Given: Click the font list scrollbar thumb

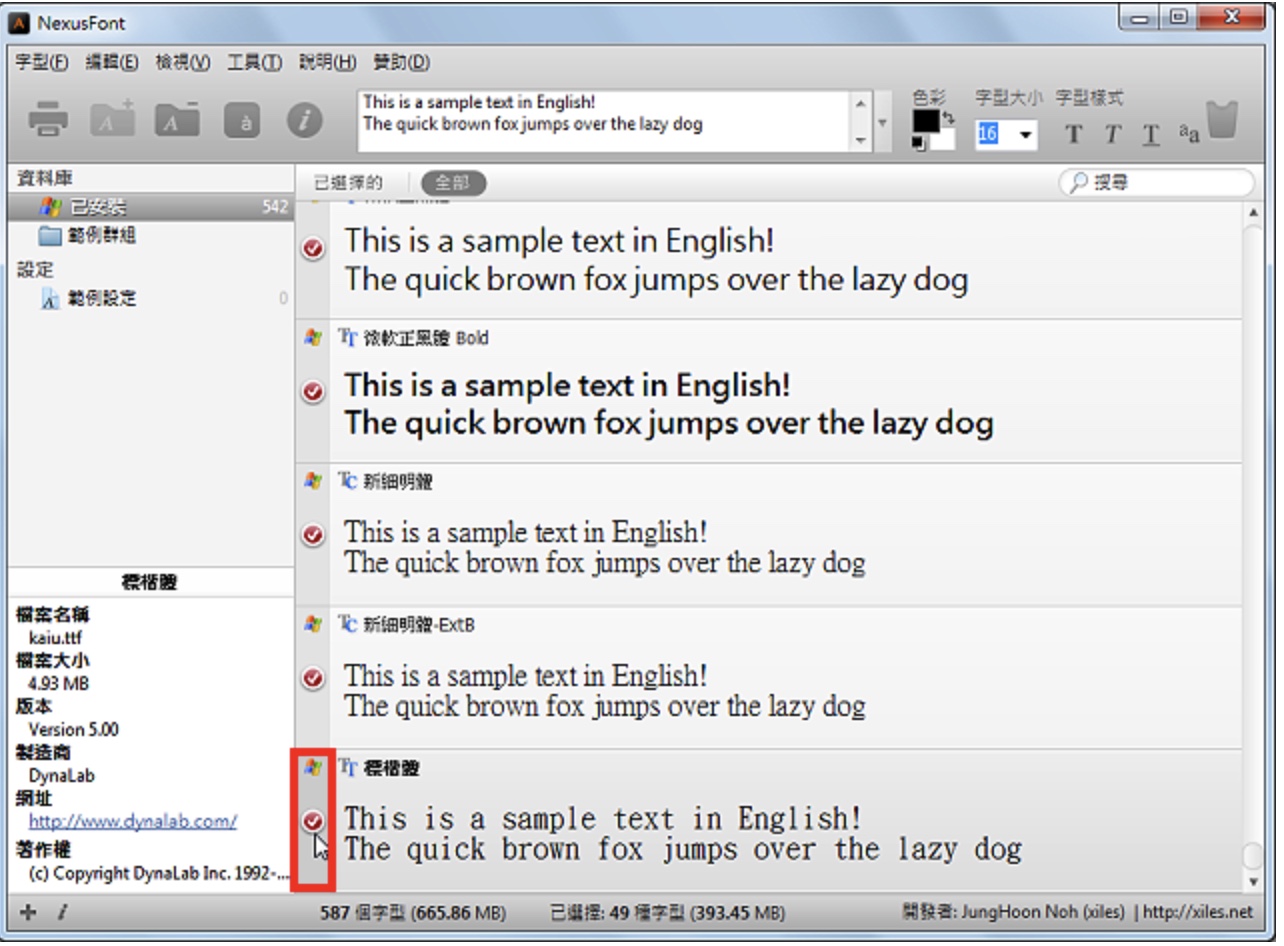Looking at the screenshot, I should click(1252, 857).
